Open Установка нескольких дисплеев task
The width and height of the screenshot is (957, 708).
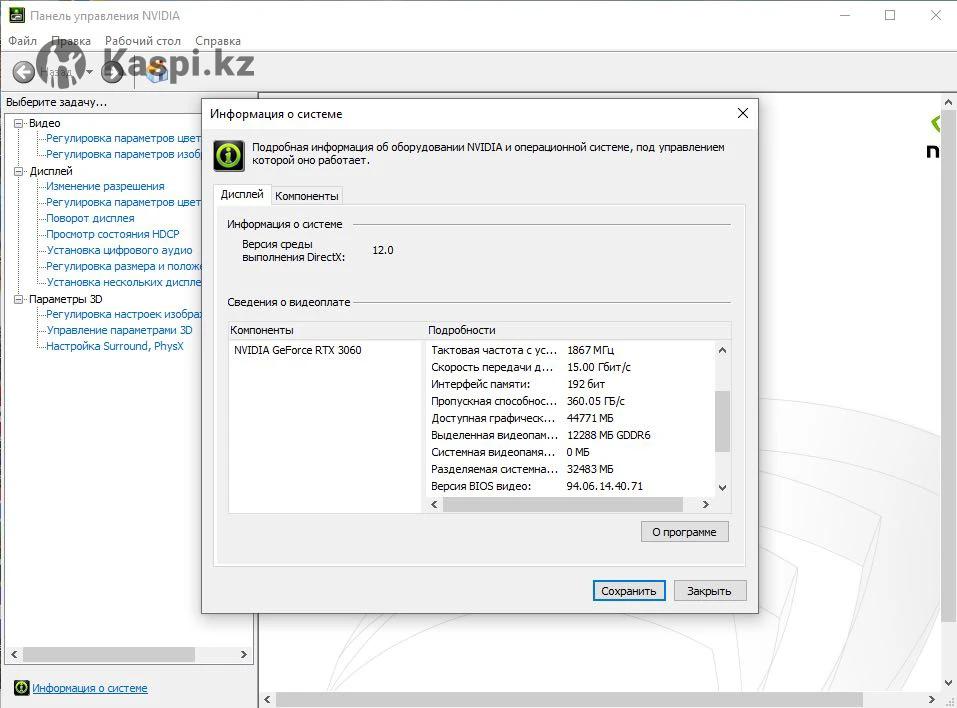(123, 282)
